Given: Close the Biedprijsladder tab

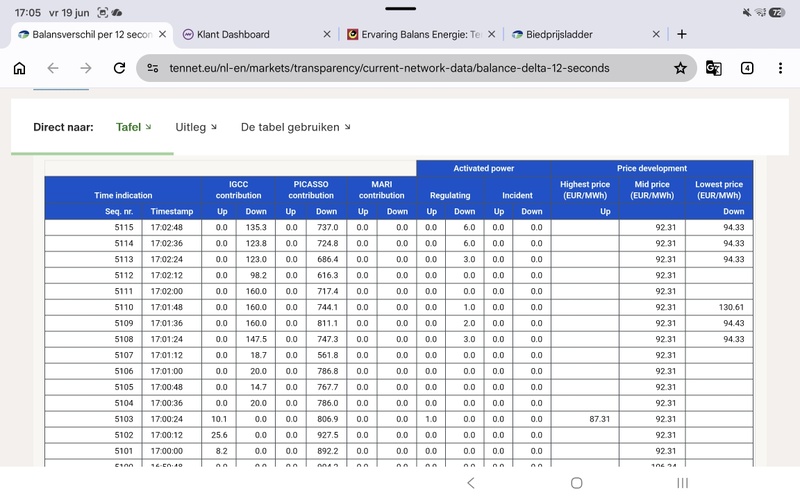Looking at the screenshot, I should click(x=656, y=34).
